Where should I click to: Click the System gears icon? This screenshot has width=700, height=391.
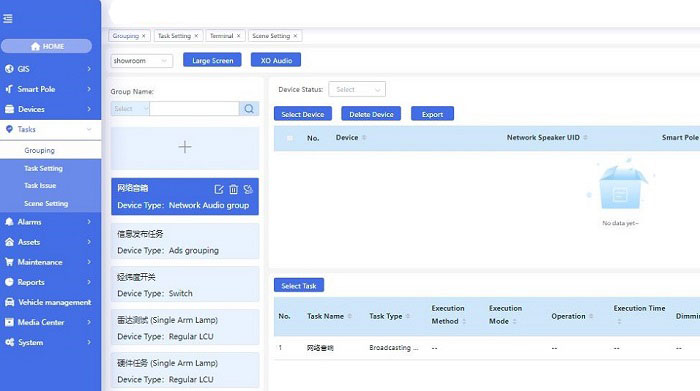pos(9,342)
